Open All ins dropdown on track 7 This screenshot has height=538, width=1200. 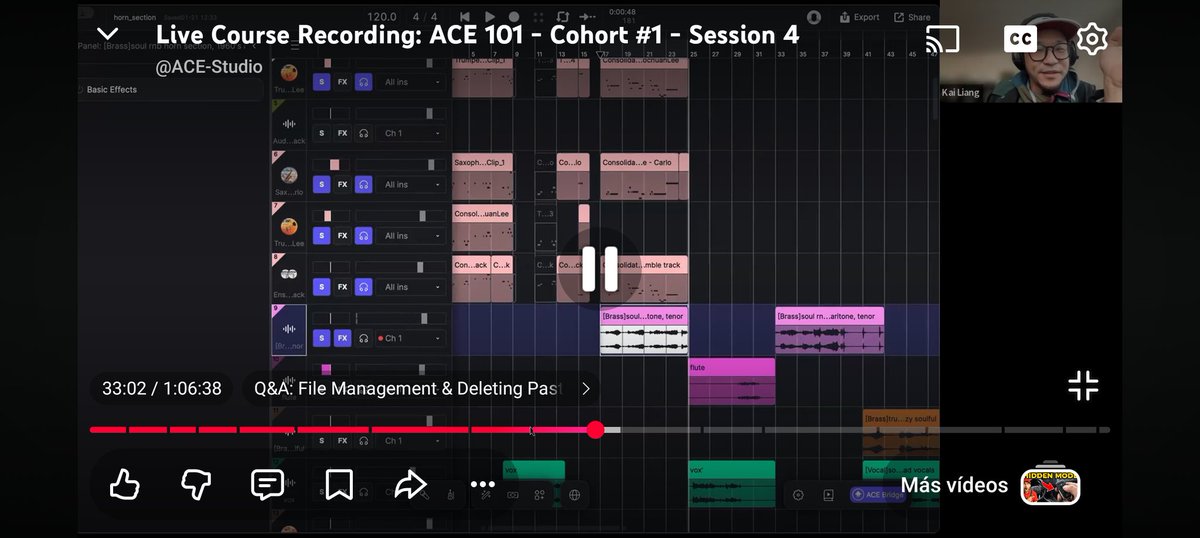411,235
